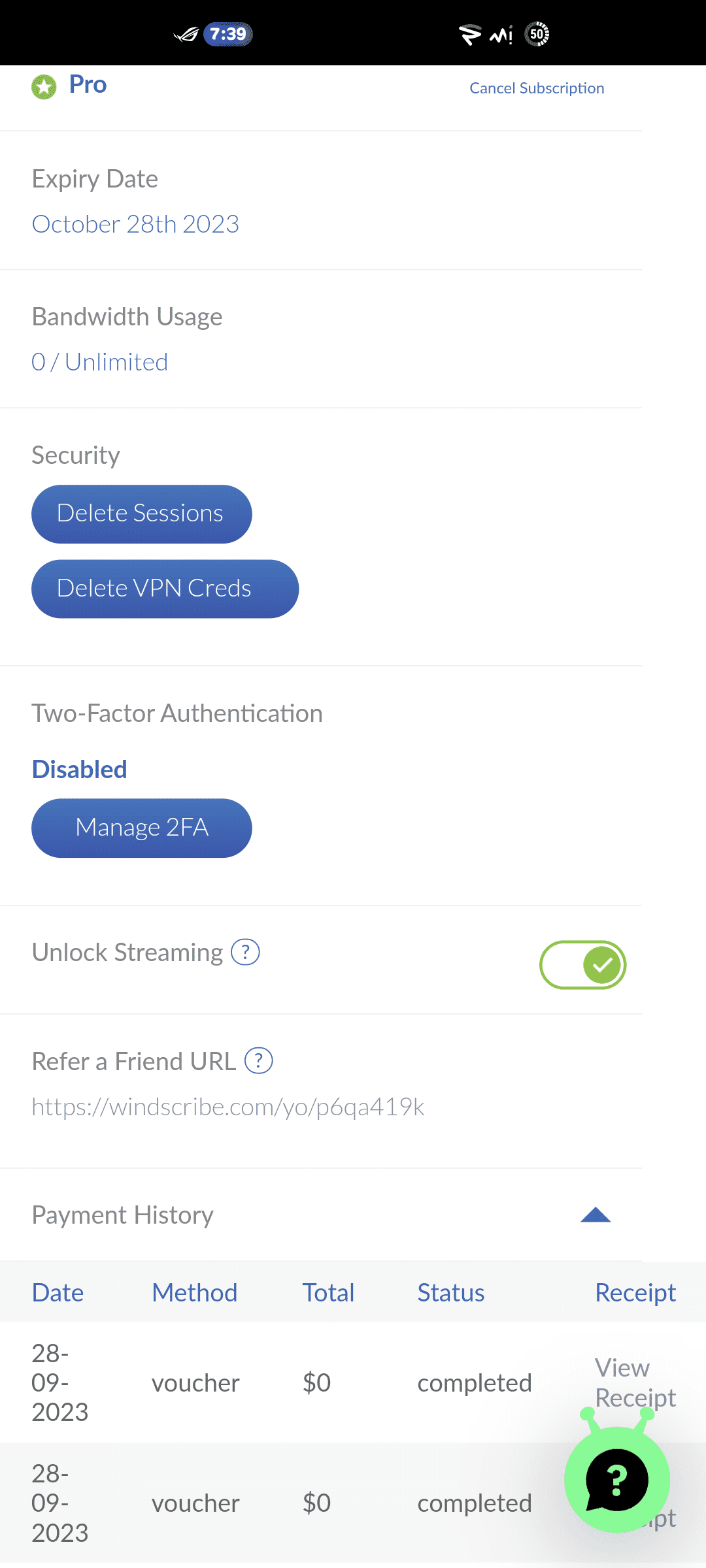Open the green support chat bubble
Screen dimensions: 706x1568
(x=616, y=1479)
